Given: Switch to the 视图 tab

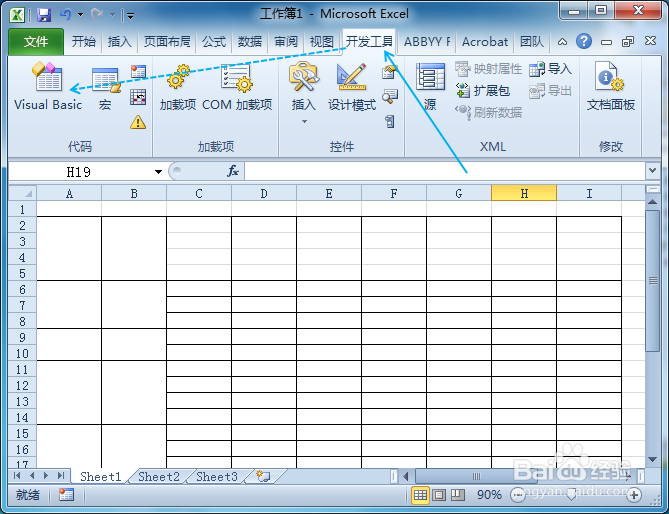Looking at the screenshot, I should click(x=321, y=41).
